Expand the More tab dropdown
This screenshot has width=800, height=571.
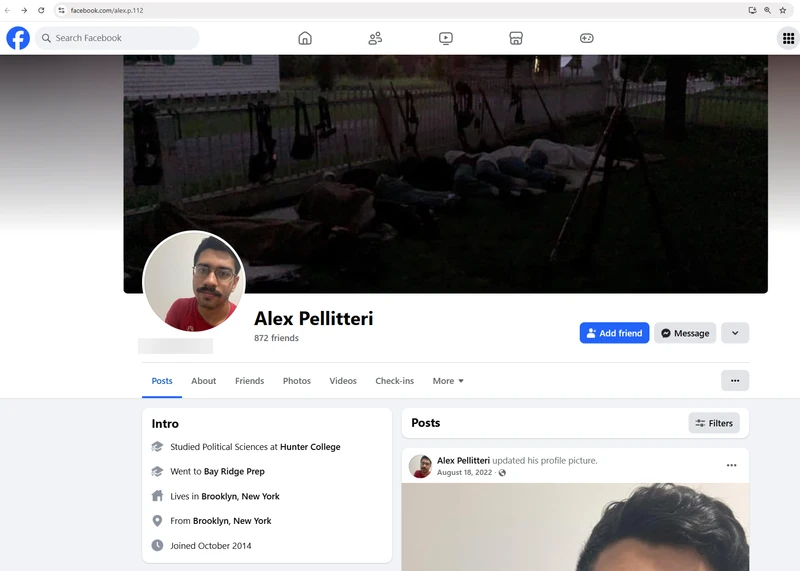click(x=448, y=381)
